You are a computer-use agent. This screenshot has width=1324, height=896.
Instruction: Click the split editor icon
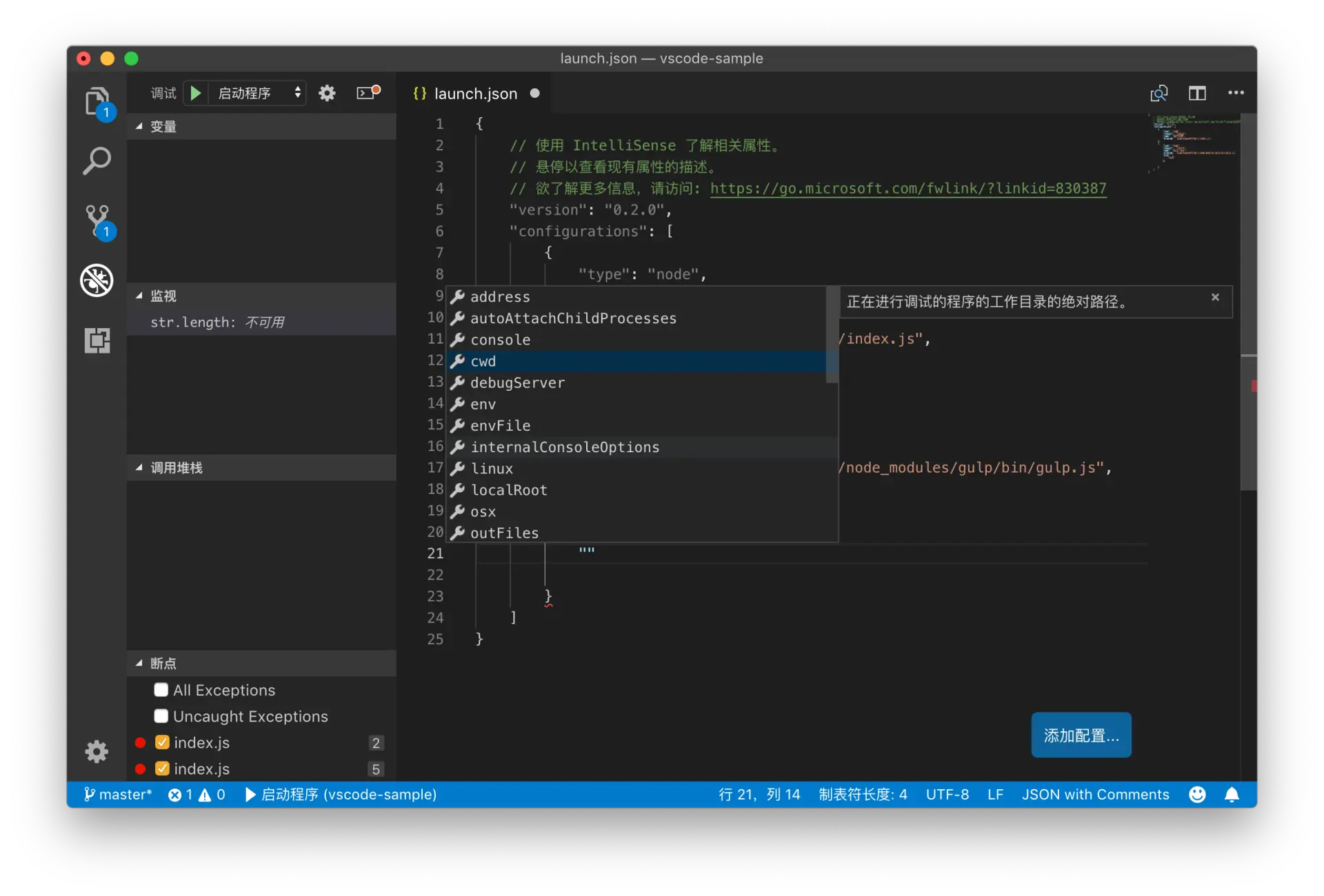pos(1197,93)
